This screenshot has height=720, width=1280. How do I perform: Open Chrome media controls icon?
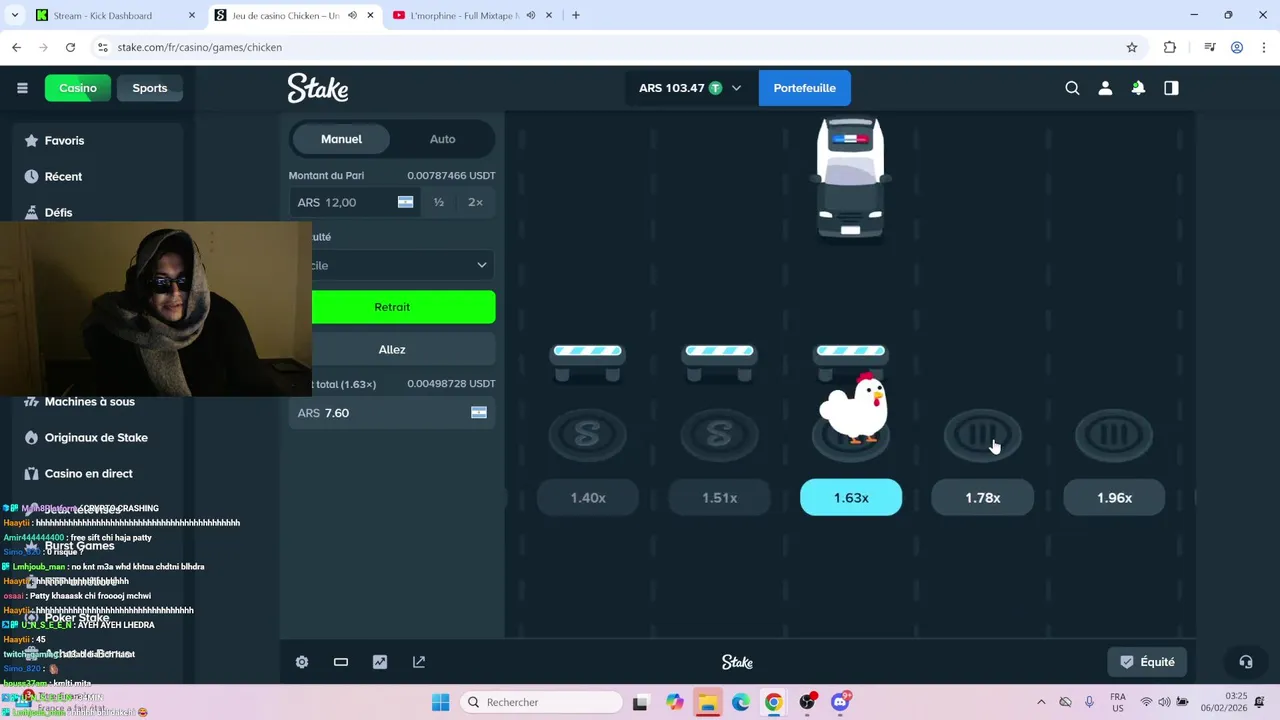[x=1209, y=47]
